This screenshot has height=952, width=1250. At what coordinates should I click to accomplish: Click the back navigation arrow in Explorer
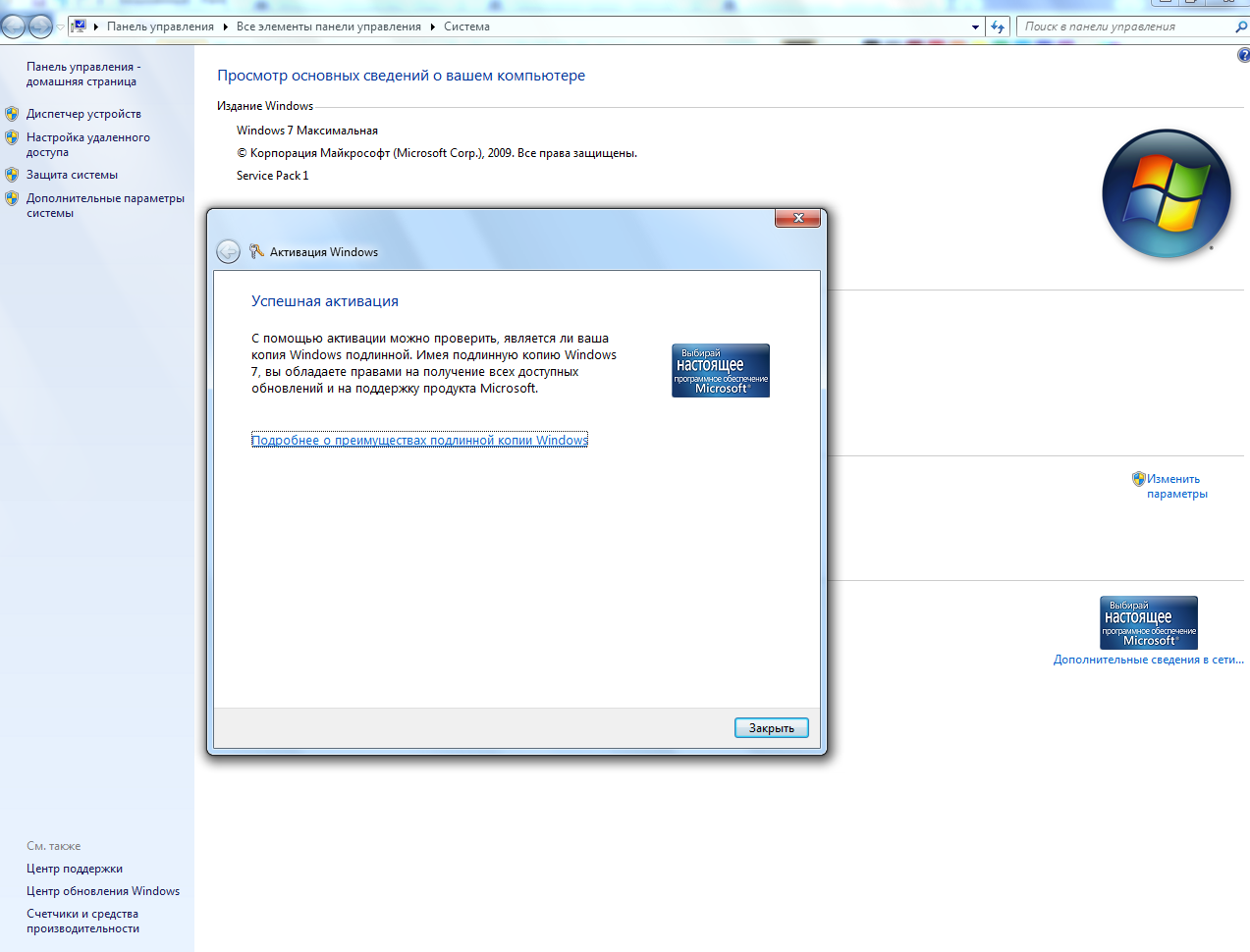coord(15,26)
